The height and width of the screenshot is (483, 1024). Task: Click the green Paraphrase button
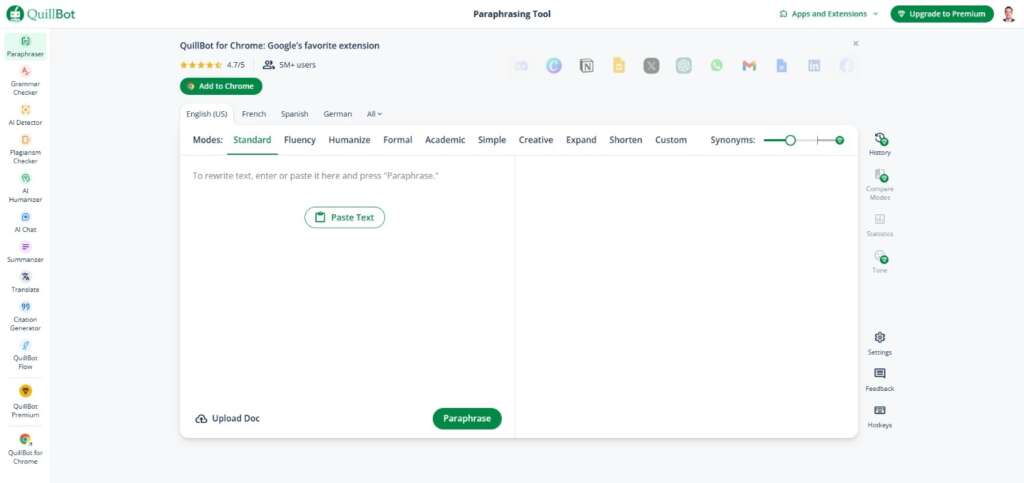point(467,418)
